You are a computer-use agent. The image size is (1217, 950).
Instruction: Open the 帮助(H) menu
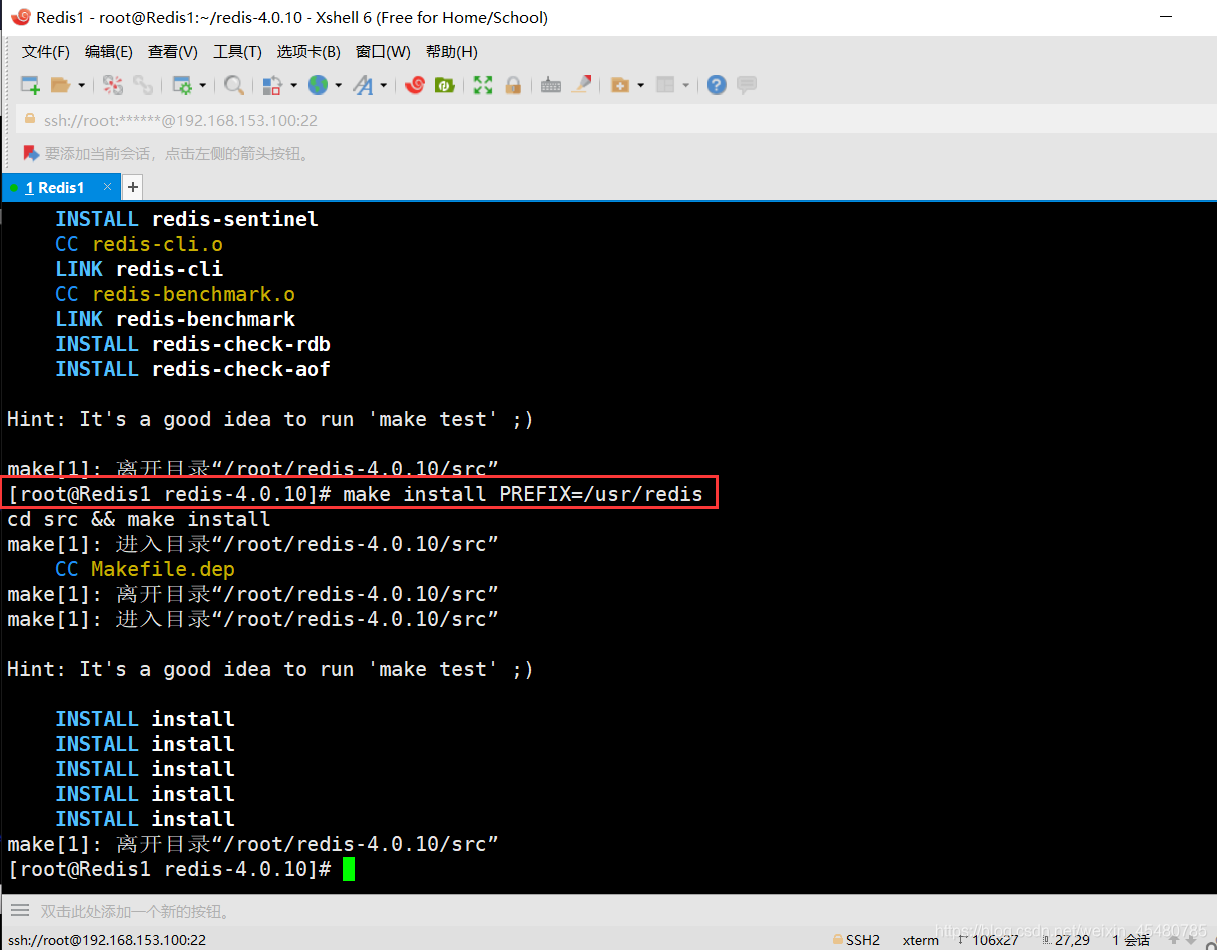click(452, 51)
